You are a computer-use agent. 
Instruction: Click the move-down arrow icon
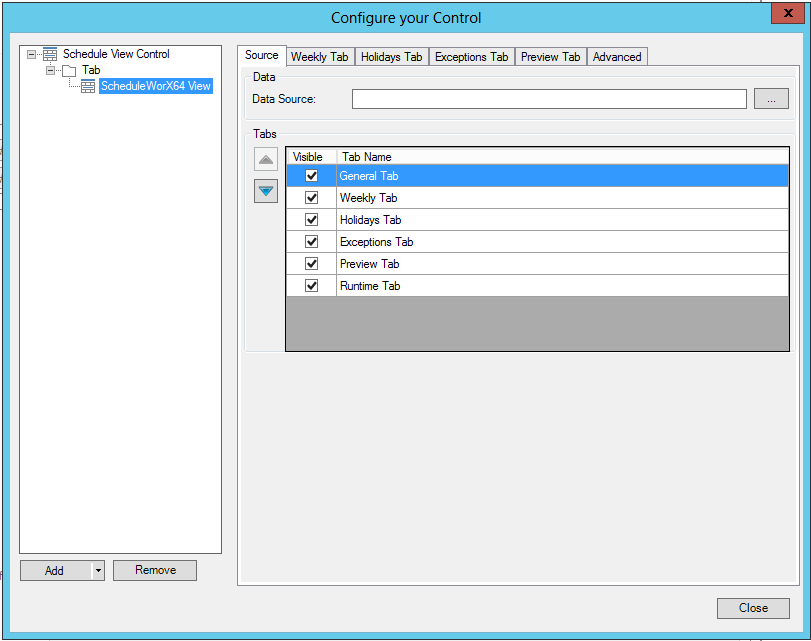pos(266,191)
